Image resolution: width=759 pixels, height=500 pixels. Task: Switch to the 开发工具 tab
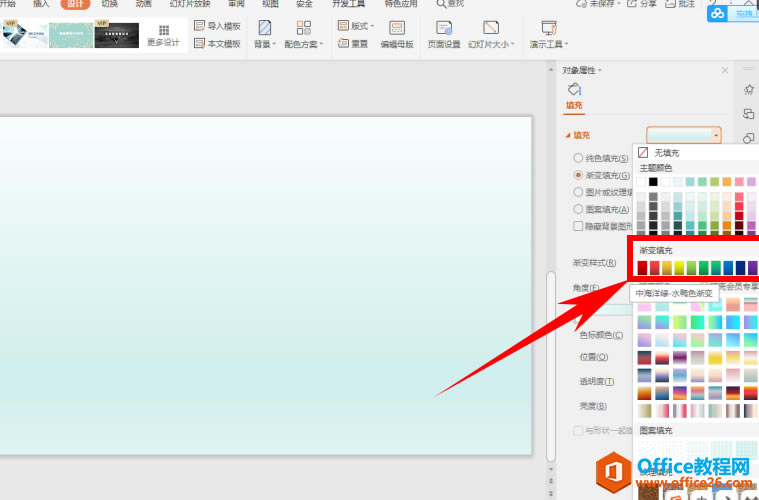pos(349,3)
